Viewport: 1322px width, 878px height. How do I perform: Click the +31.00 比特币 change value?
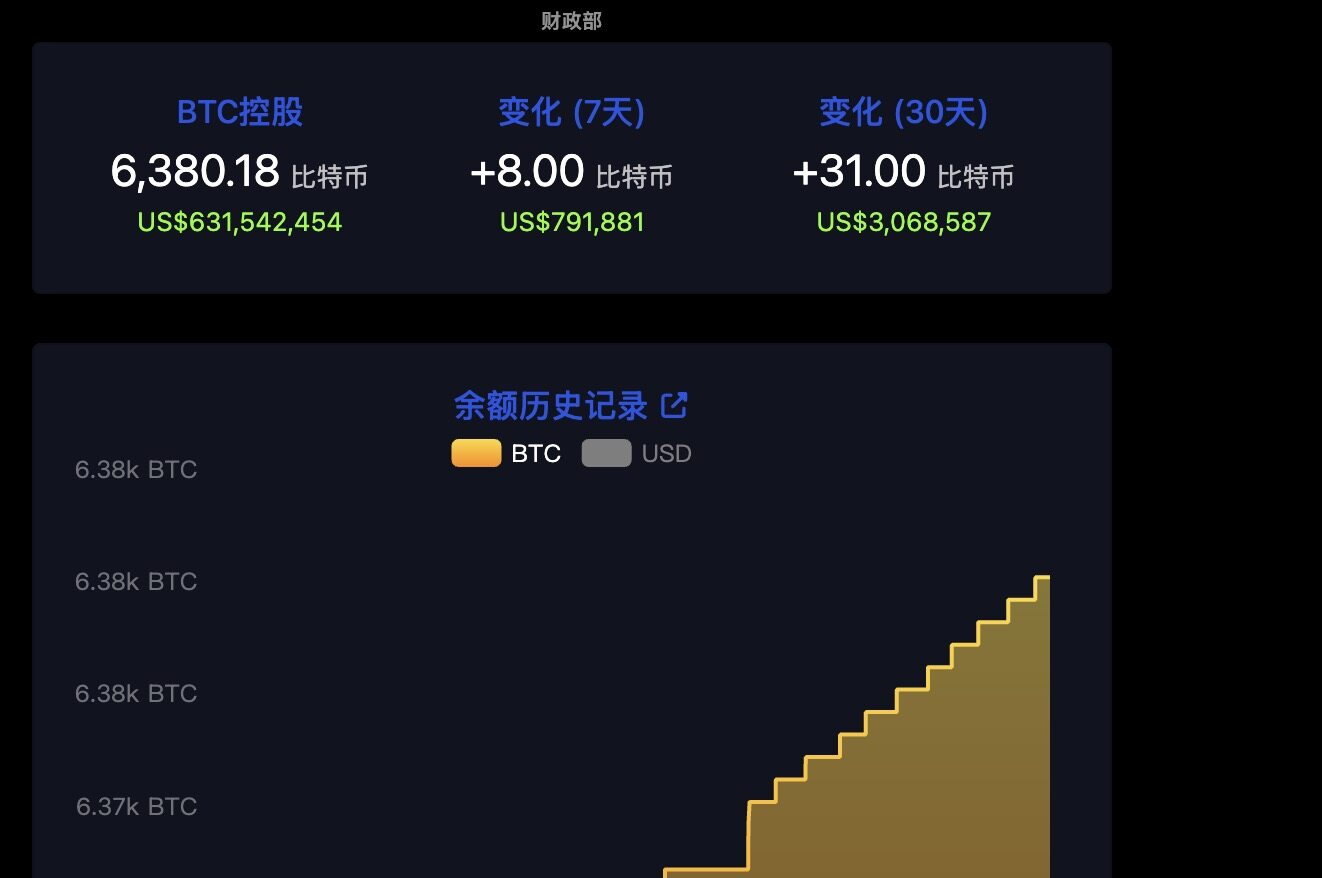click(x=859, y=169)
